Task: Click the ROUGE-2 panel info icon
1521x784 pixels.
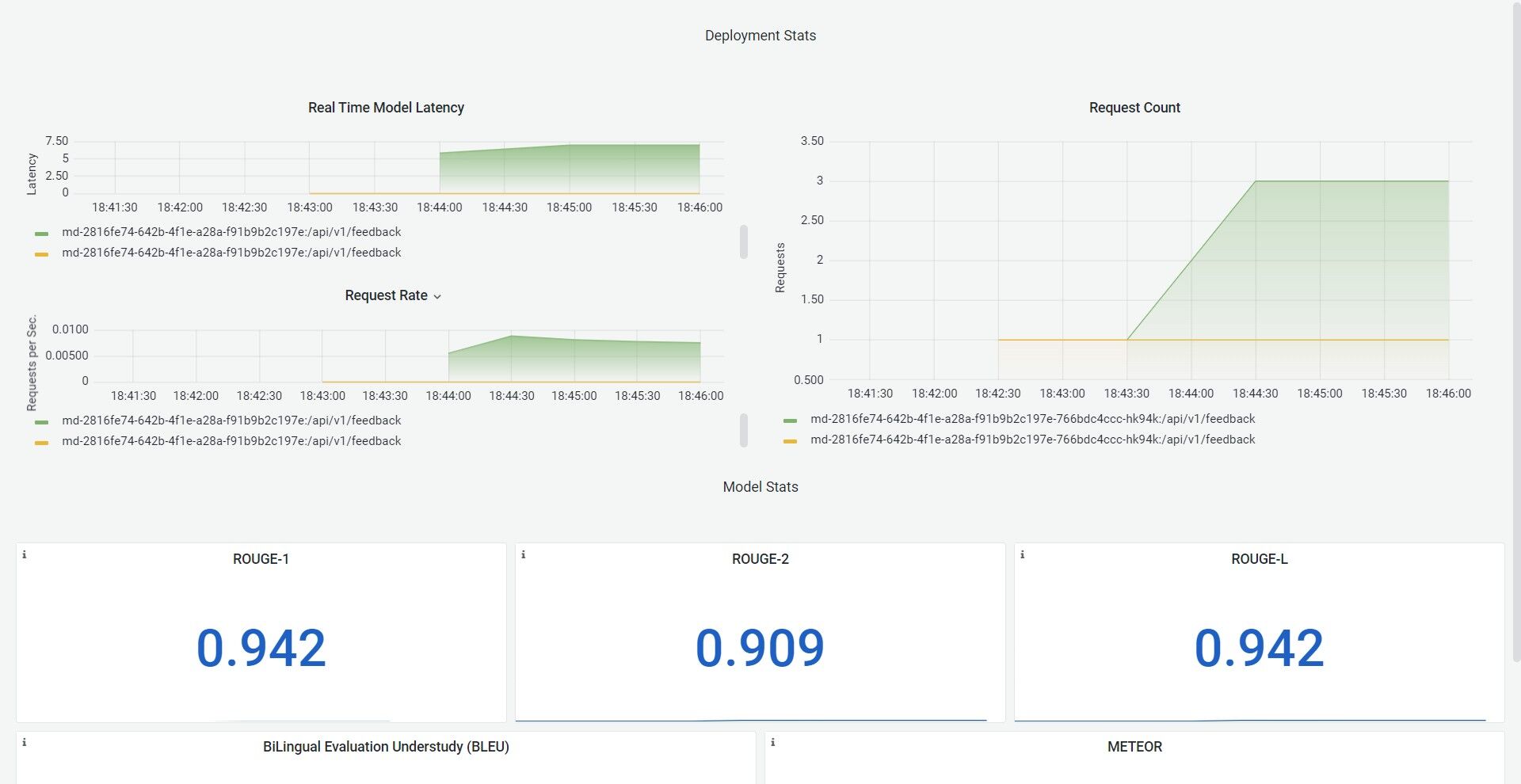Action: [x=524, y=555]
